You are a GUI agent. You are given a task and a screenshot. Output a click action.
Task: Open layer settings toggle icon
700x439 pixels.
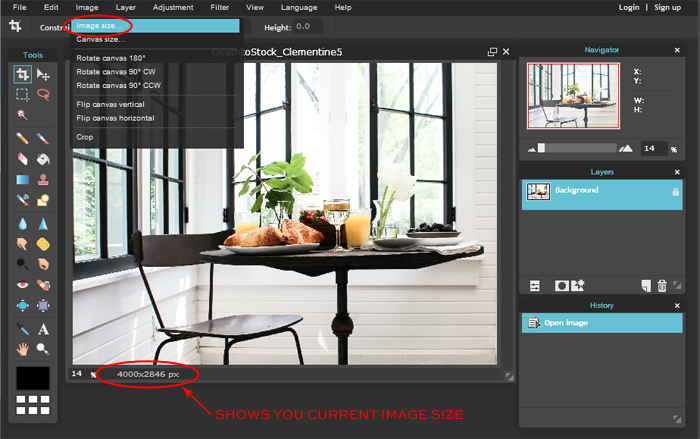click(x=534, y=286)
